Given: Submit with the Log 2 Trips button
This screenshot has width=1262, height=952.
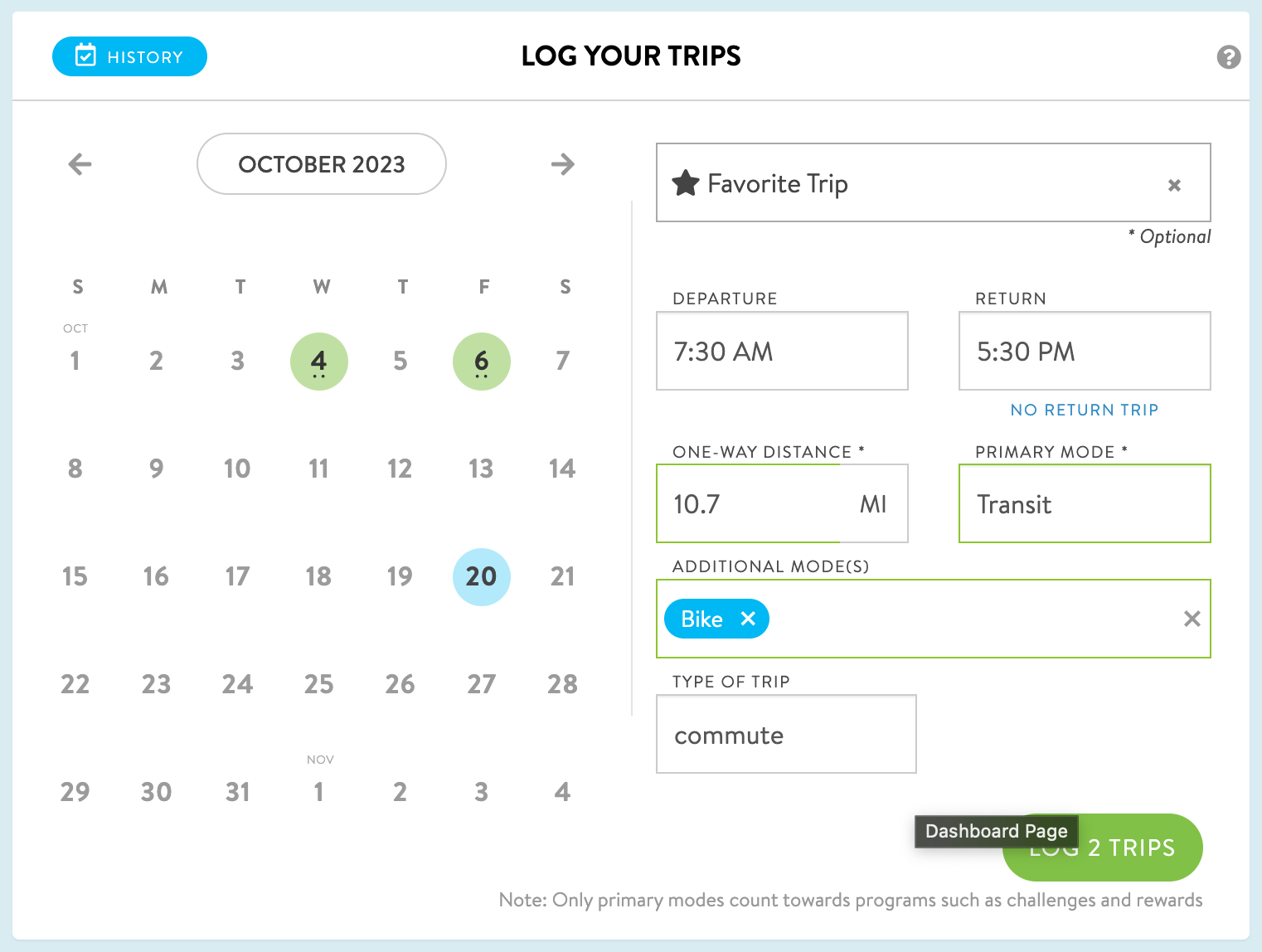Looking at the screenshot, I should pyautogui.click(x=1102, y=848).
